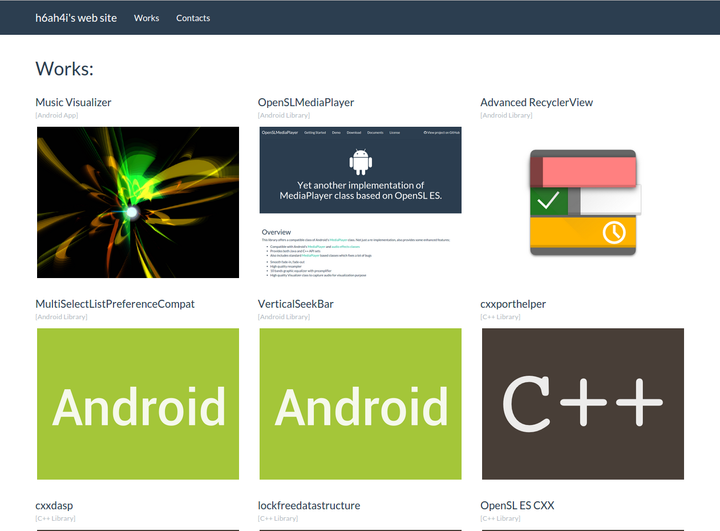Open the Music Visualizer title link
The image size is (720, 531).
(x=73, y=102)
